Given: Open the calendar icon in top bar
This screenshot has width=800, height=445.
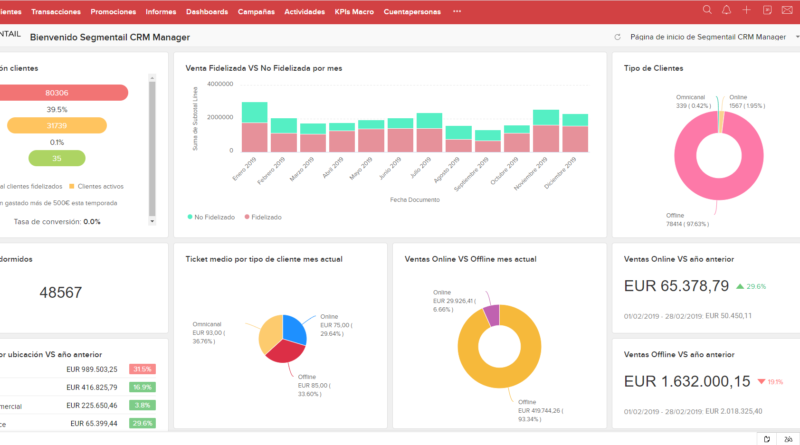Looking at the screenshot, I should 766,10.
